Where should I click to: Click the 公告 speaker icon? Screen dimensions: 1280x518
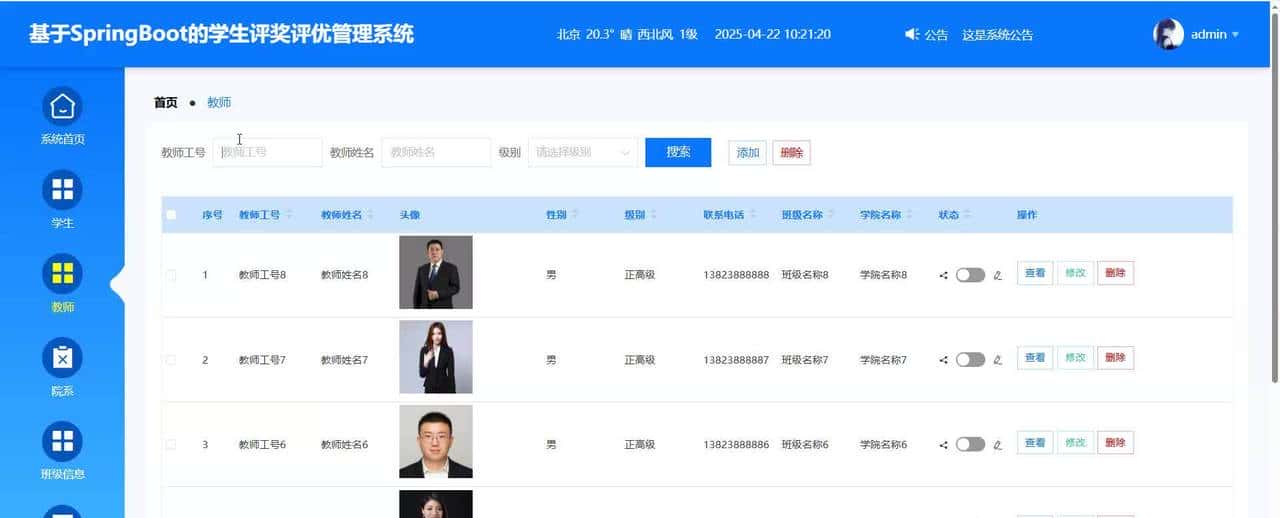pyautogui.click(x=911, y=34)
